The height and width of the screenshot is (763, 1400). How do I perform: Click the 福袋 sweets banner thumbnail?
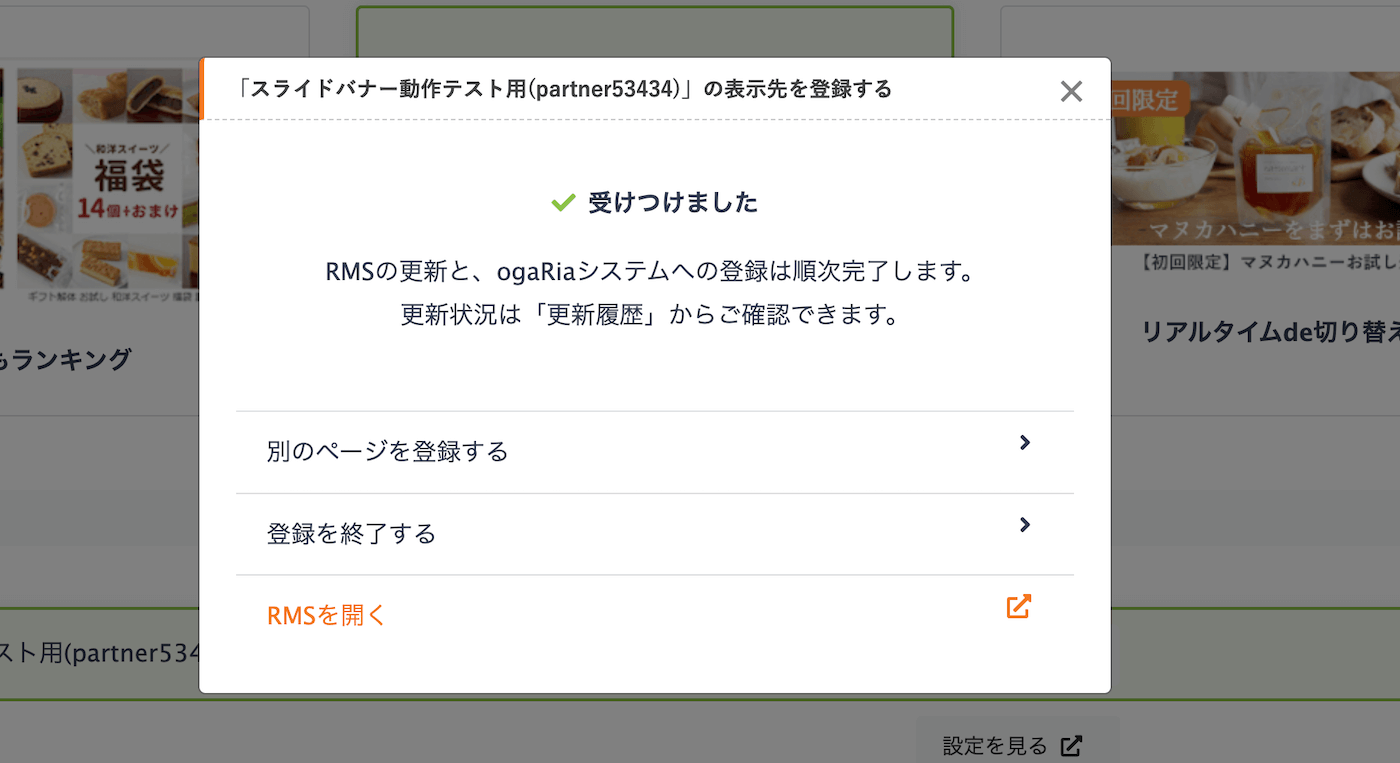click(99, 179)
